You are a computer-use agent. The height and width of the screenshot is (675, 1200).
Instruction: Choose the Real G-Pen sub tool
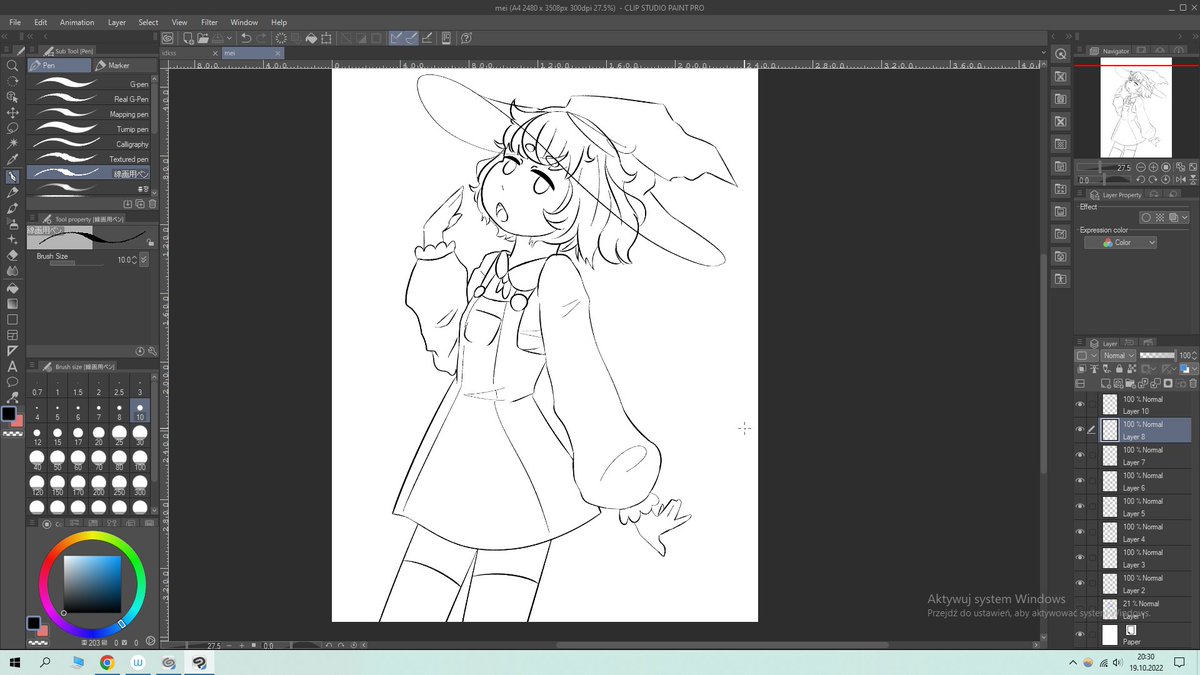[x=88, y=99]
